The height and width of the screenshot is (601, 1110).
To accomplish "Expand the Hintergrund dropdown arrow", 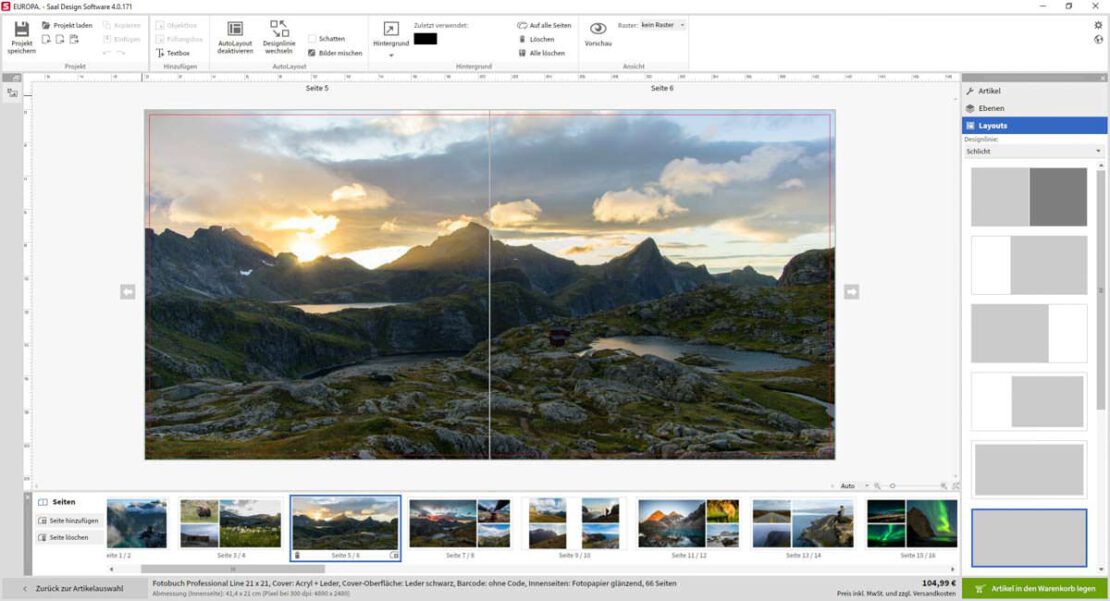I will click(391, 56).
